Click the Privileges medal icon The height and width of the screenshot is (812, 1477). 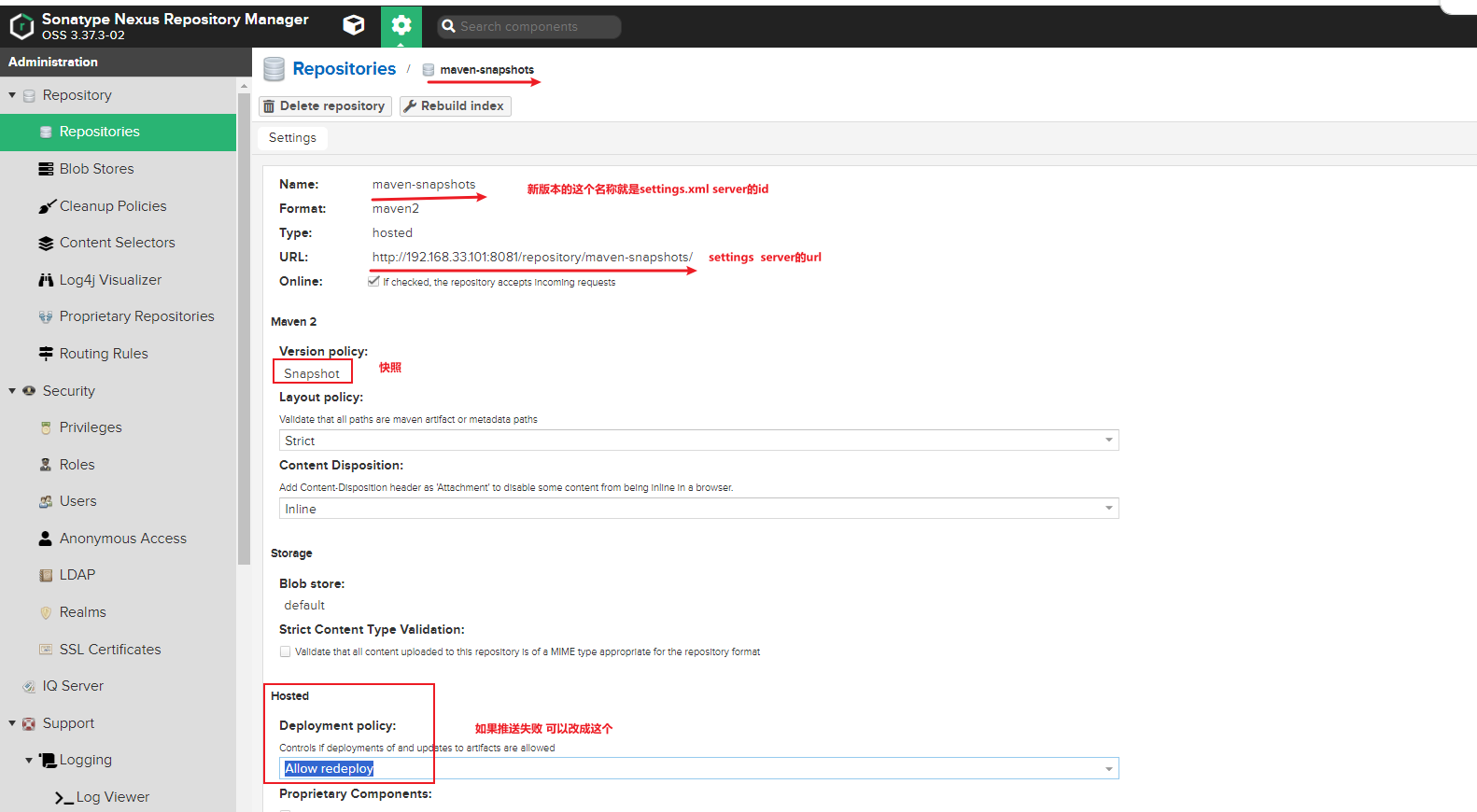click(x=46, y=427)
